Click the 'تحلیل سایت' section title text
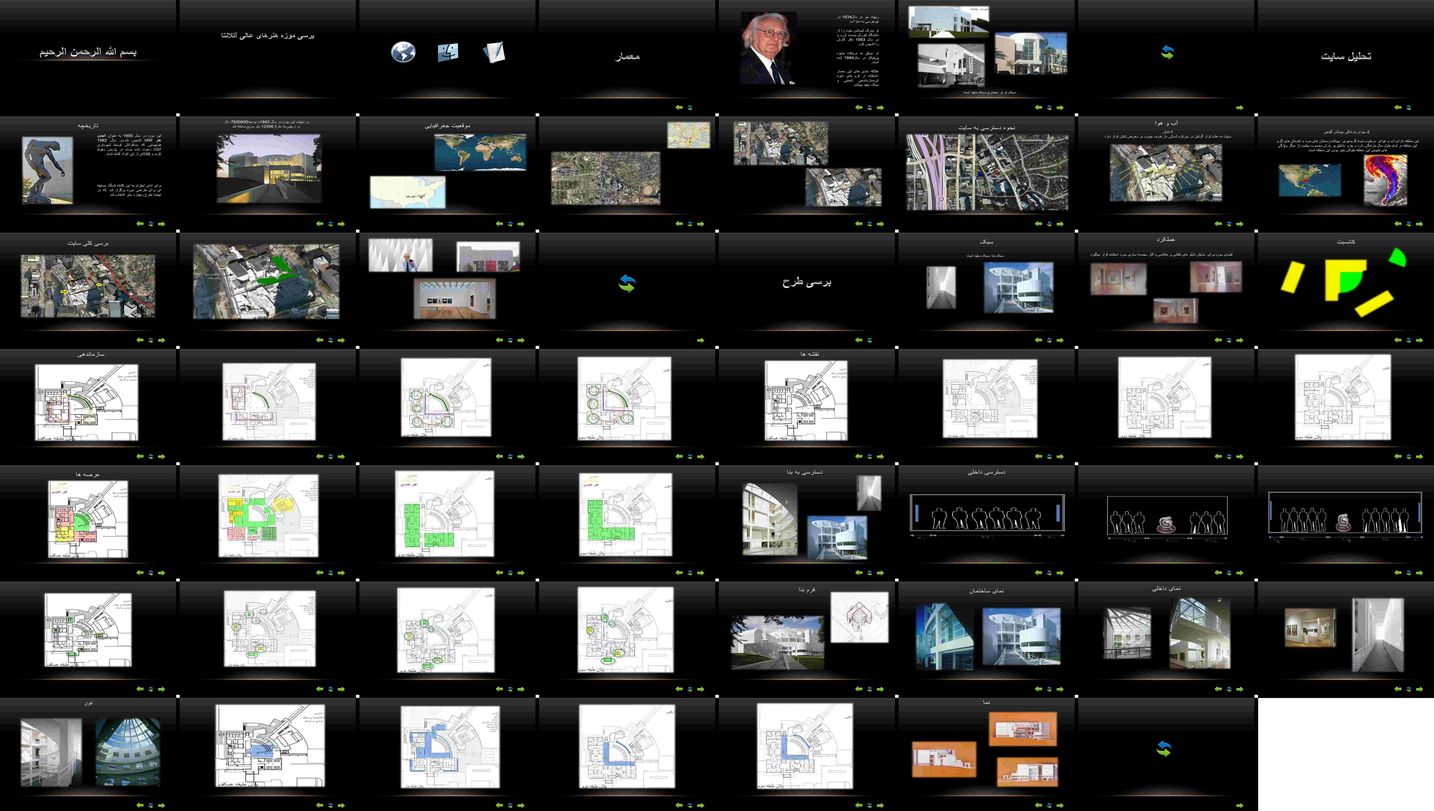 (1345, 56)
